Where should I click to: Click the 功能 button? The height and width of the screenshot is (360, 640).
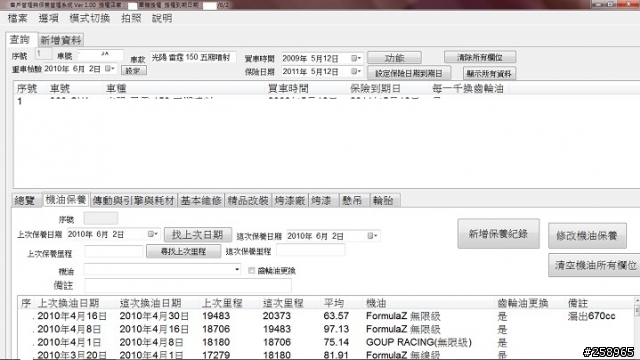[x=394, y=58]
